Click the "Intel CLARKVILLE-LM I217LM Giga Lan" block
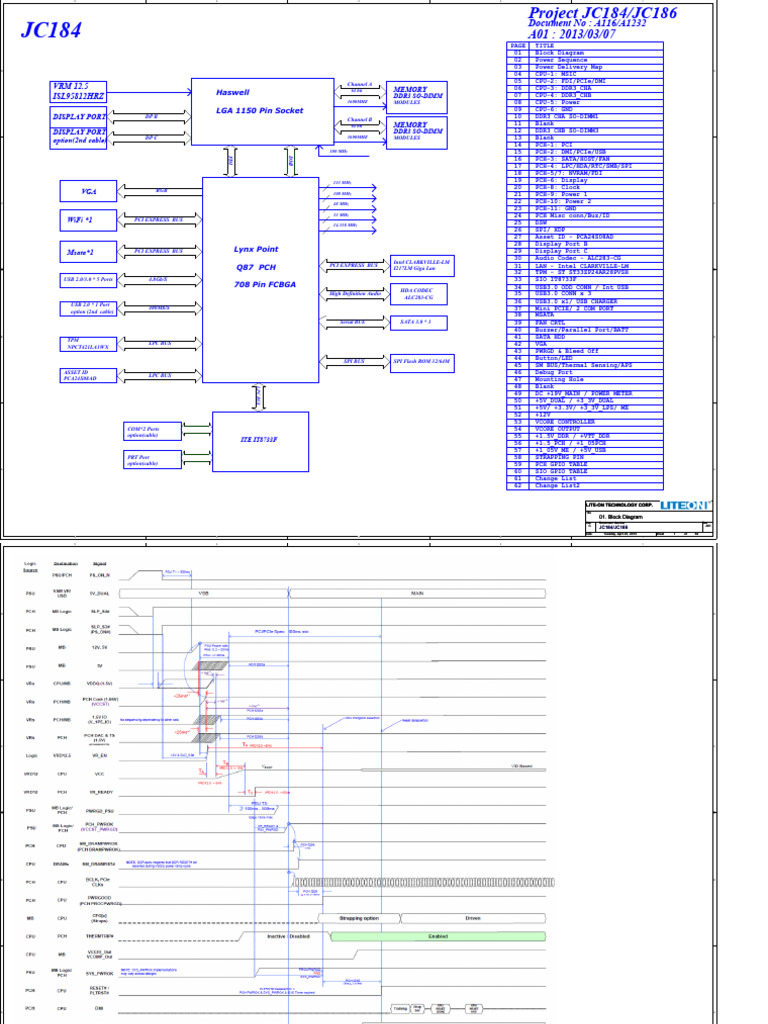Image resolution: width=768 pixels, height=1024 pixels. point(422,265)
